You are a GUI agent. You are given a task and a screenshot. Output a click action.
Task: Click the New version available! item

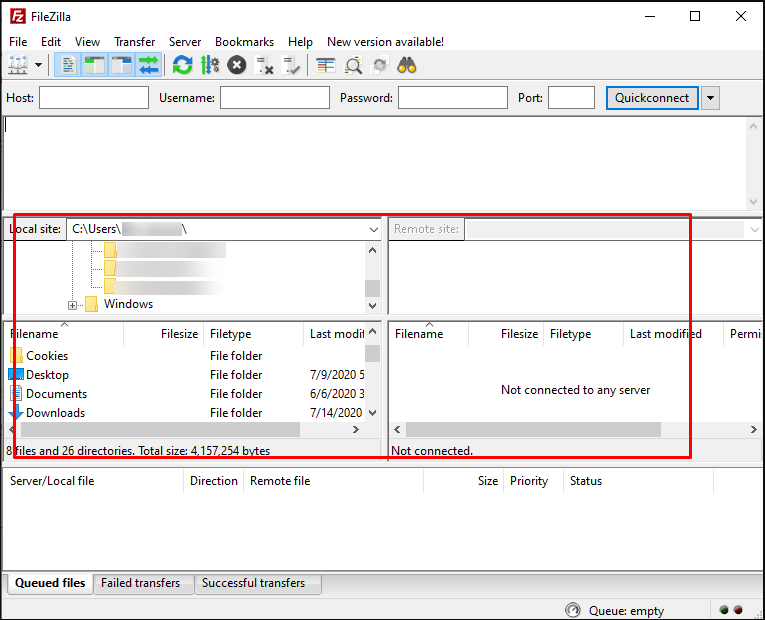click(x=385, y=42)
